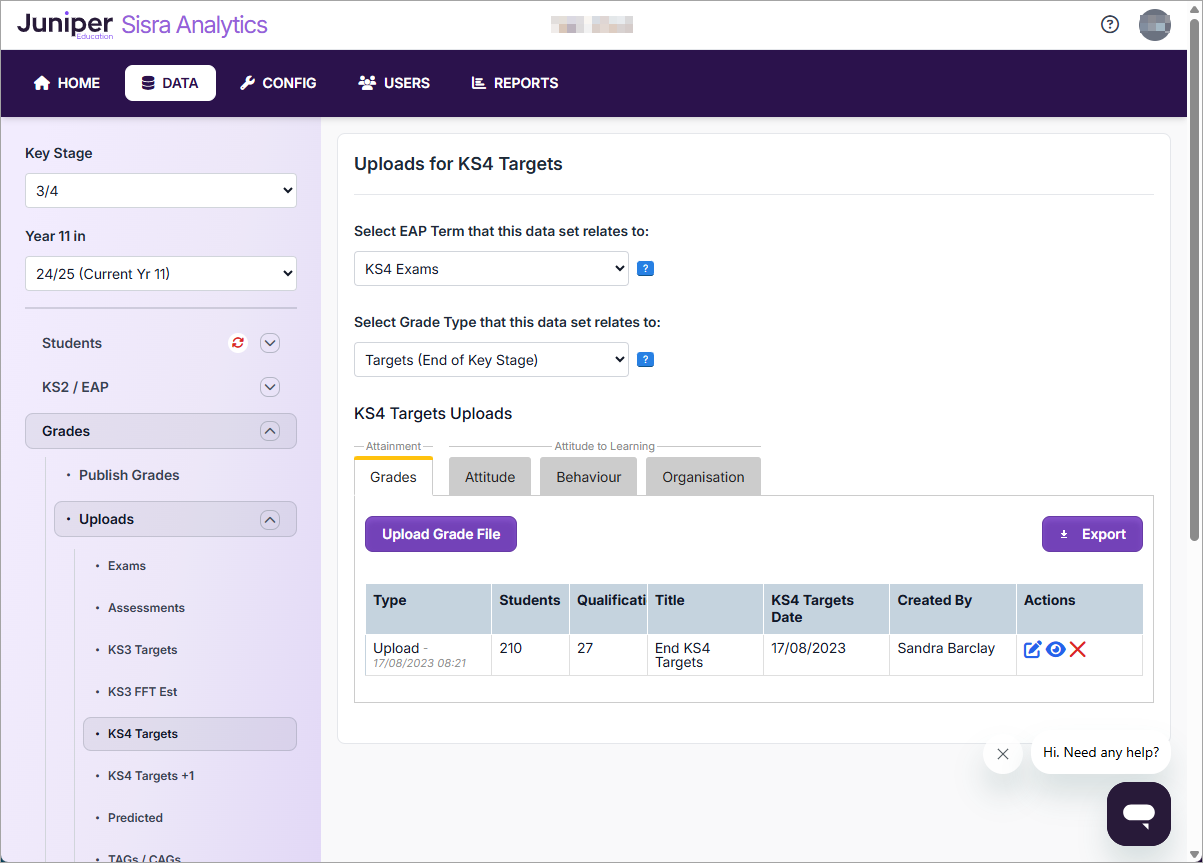The image size is (1203, 863).
Task: Open the user profile avatar
Action: (1154, 25)
